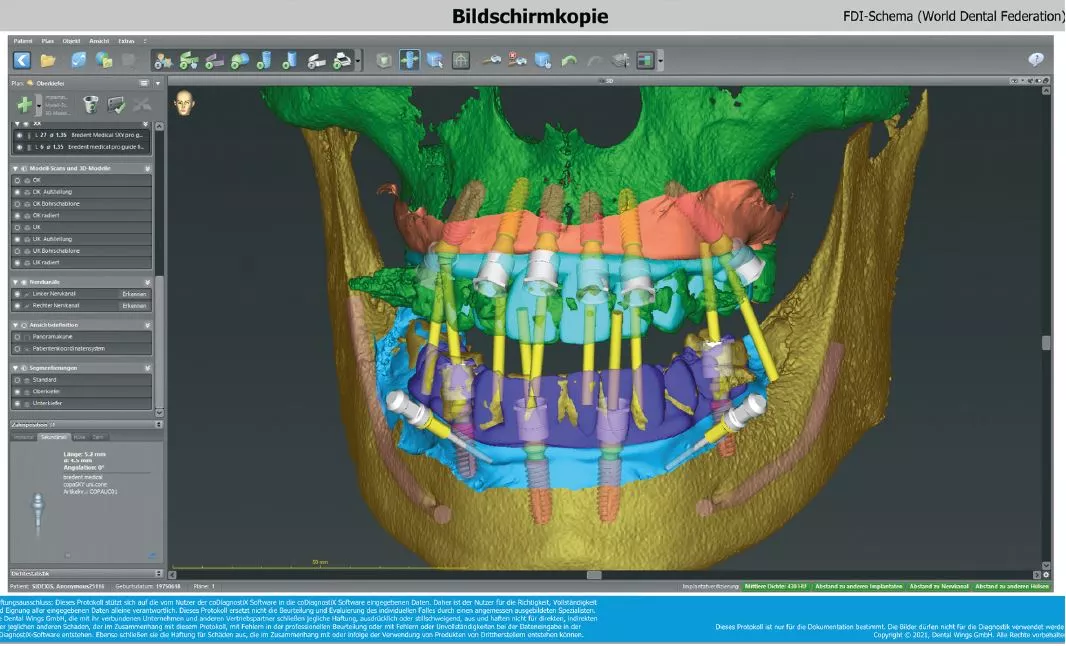This screenshot has height=646, width=1066.
Task: Click the trash bin delete icon
Action: click(91, 104)
